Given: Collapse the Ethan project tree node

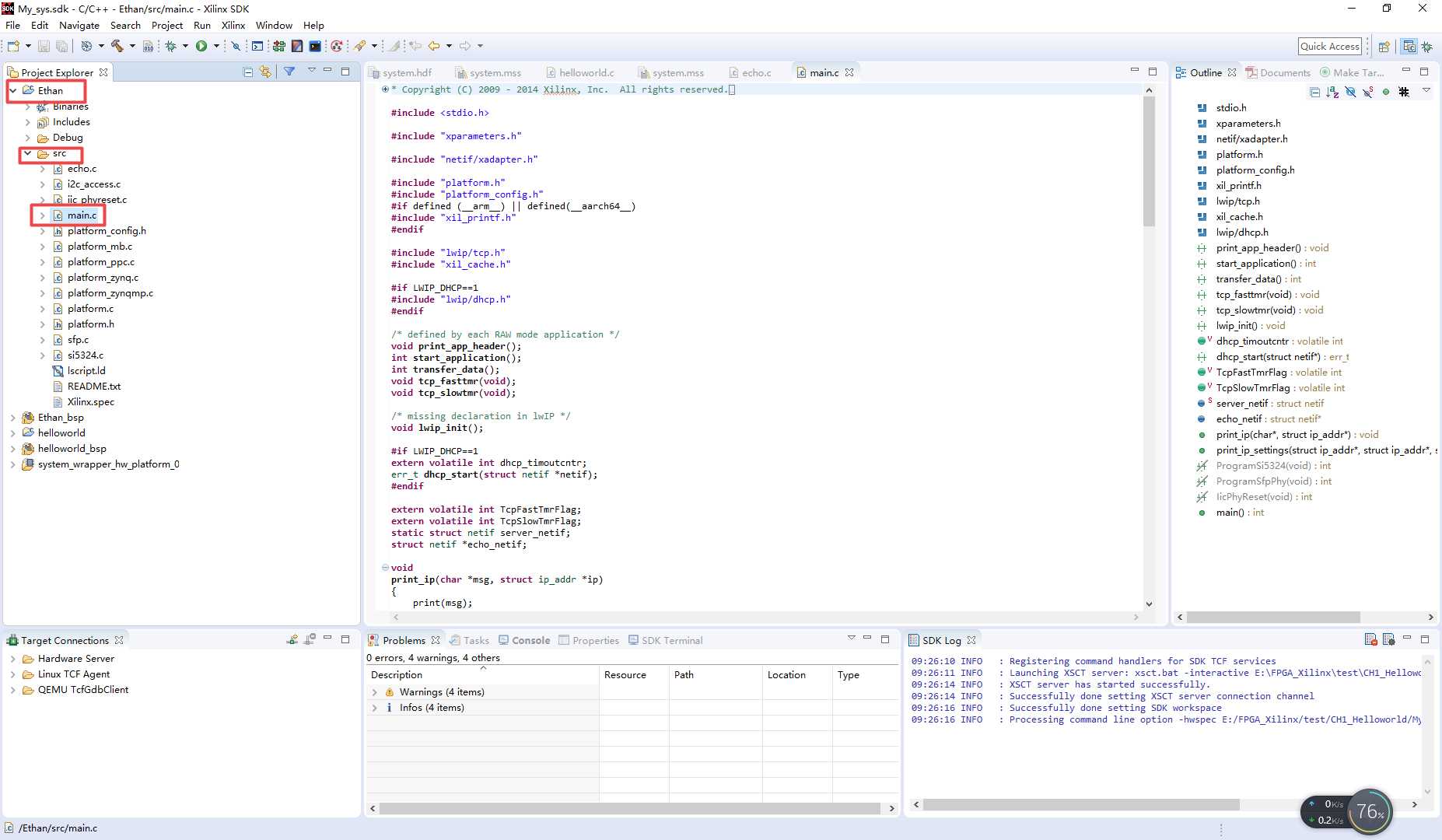Looking at the screenshot, I should [x=13, y=90].
